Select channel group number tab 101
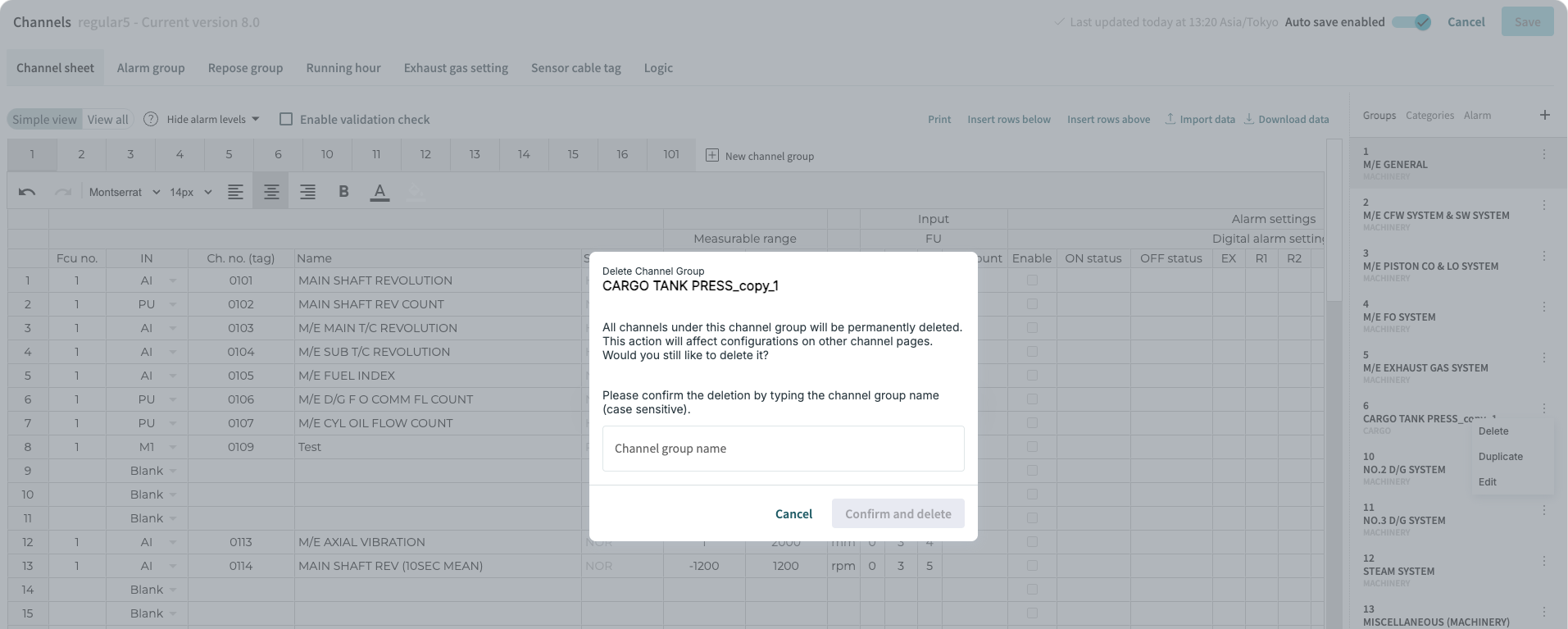 671,154
